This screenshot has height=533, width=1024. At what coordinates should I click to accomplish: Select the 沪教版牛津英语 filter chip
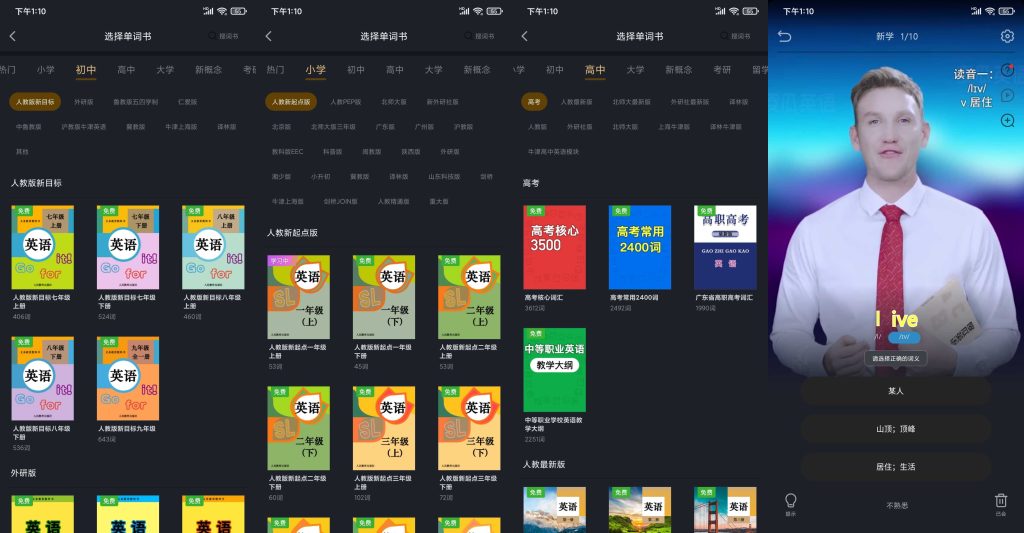pos(84,127)
